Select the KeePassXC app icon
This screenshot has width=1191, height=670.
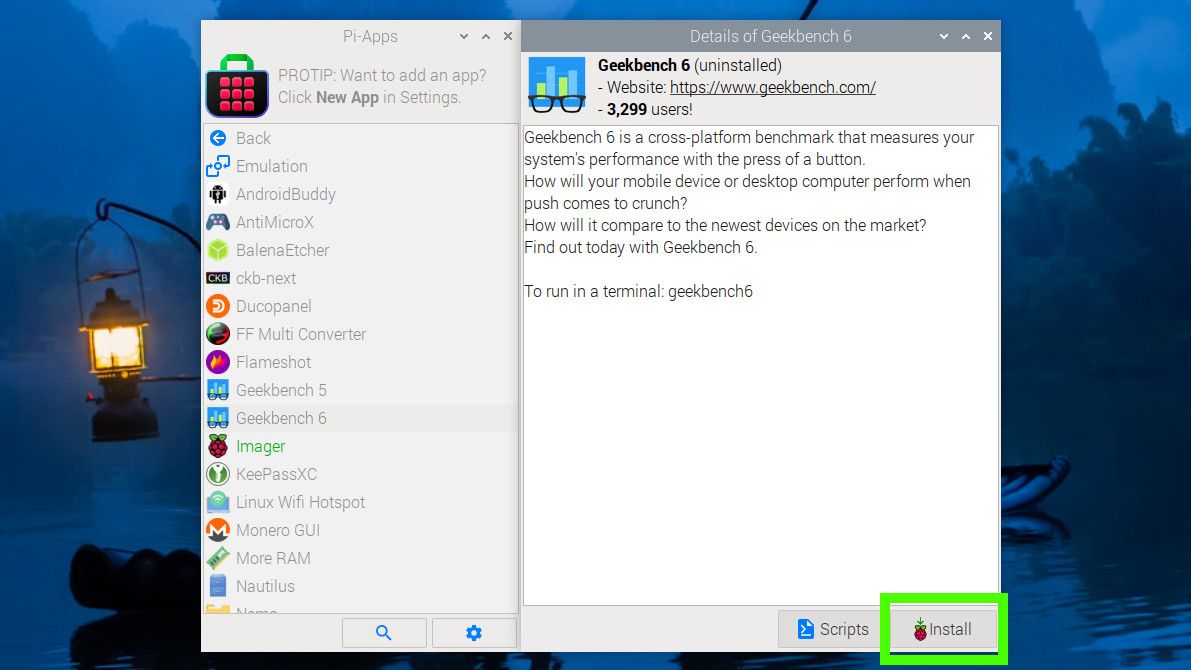point(219,474)
